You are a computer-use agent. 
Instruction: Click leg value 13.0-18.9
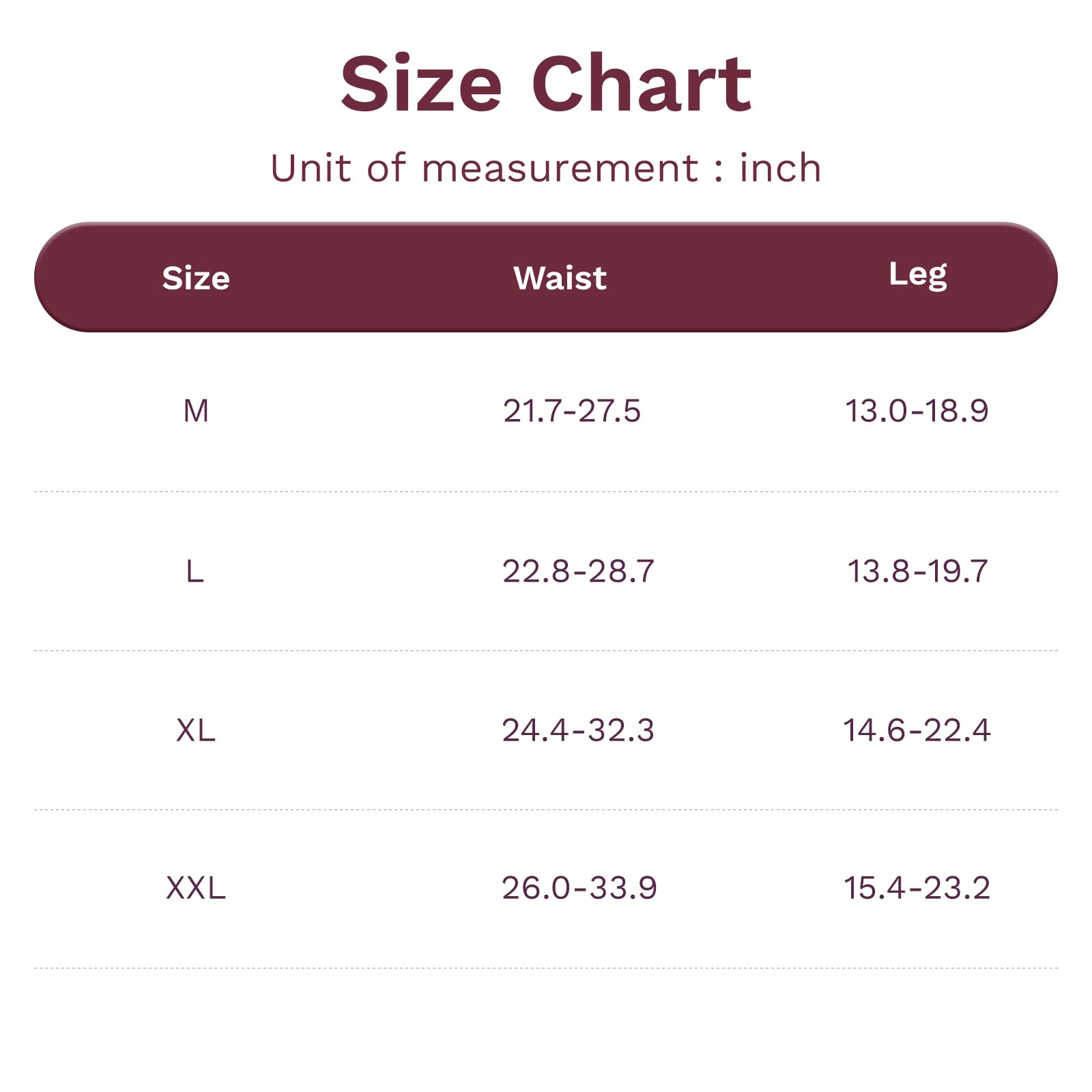(917, 411)
